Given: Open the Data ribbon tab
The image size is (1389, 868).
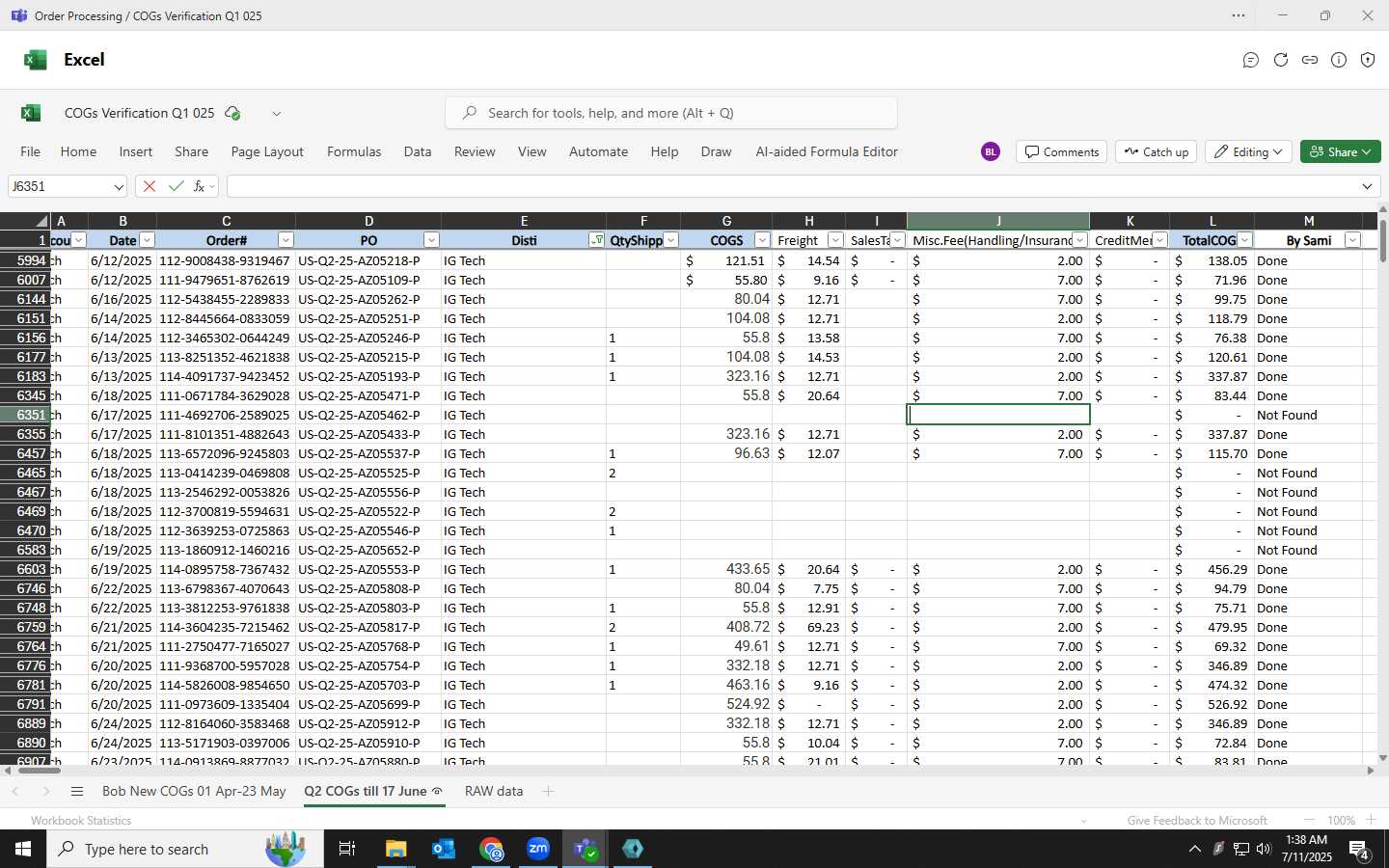Looking at the screenshot, I should [x=418, y=151].
